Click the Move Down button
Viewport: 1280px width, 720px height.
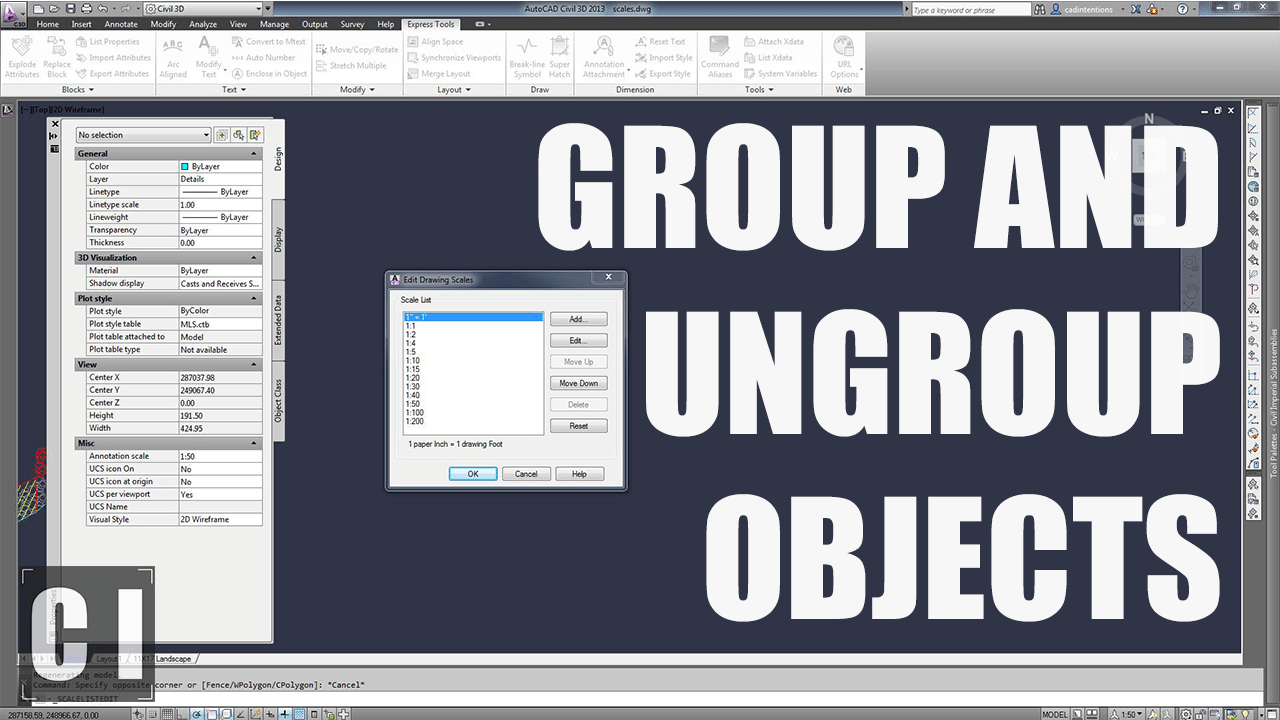[x=578, y=383]
